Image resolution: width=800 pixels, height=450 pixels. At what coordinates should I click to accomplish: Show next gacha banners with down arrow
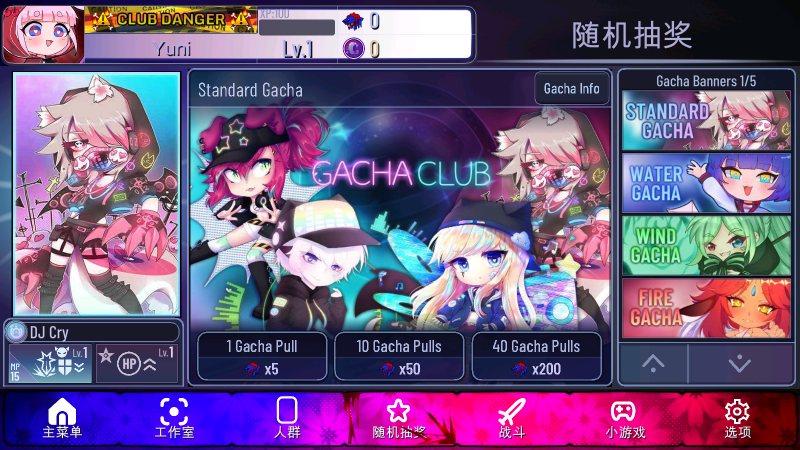coord(740,363)
